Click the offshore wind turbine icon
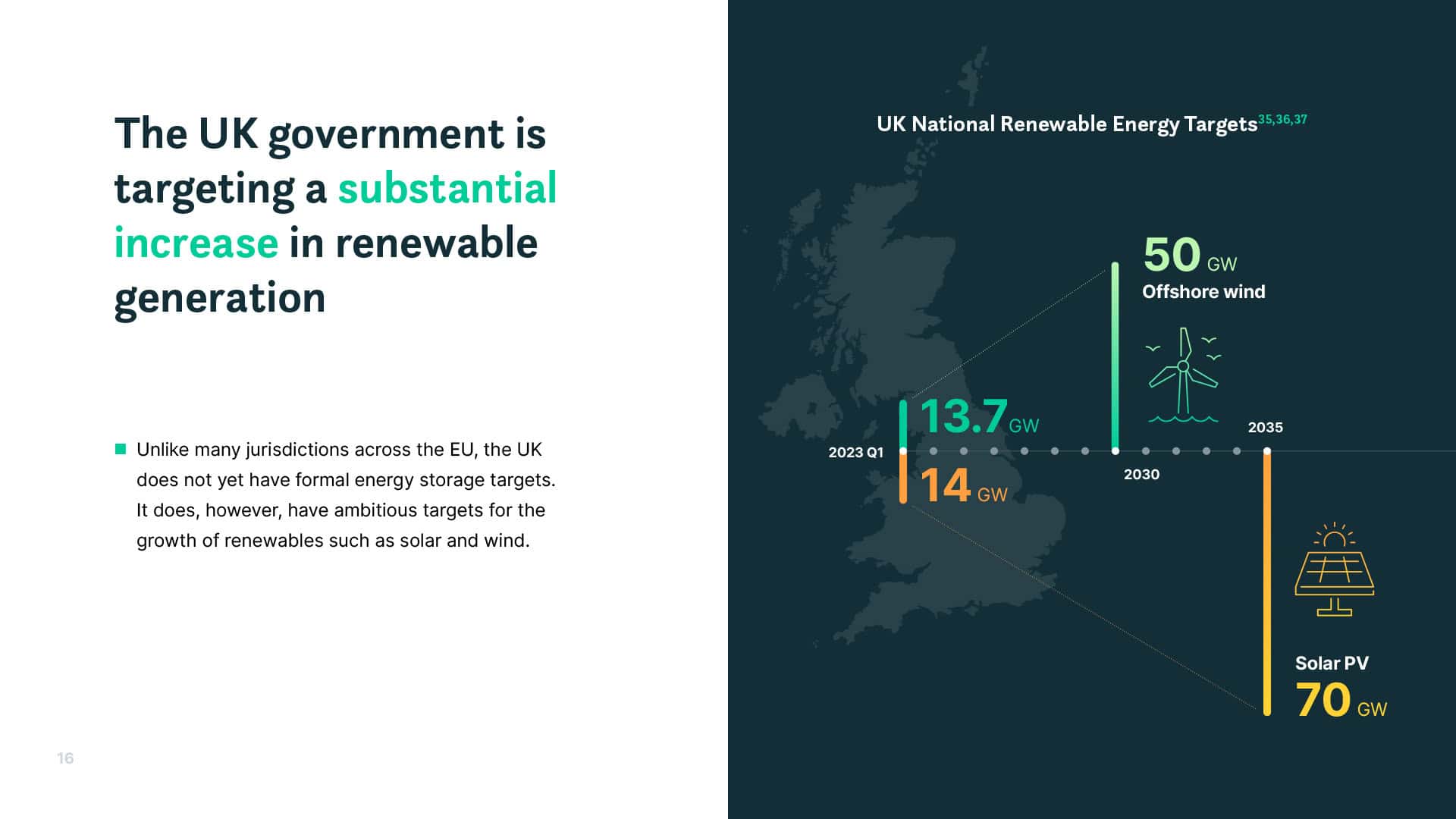This screenshot has height=819, width=1456. (1183, 375)
